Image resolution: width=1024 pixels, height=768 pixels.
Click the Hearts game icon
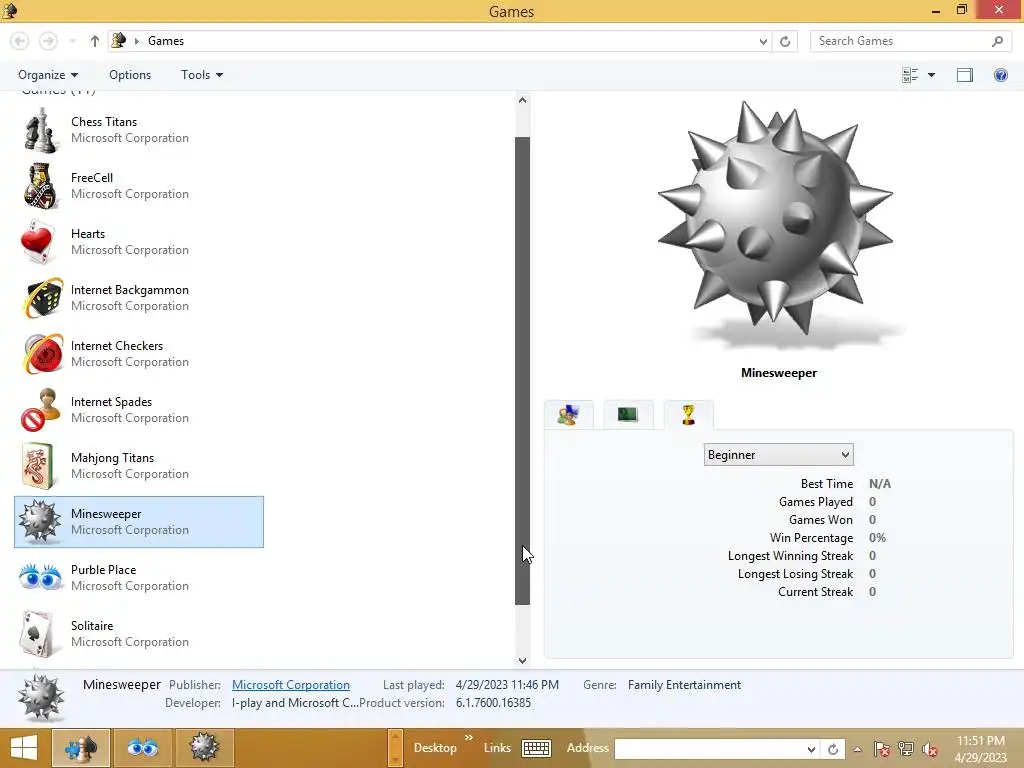[39, 242]
